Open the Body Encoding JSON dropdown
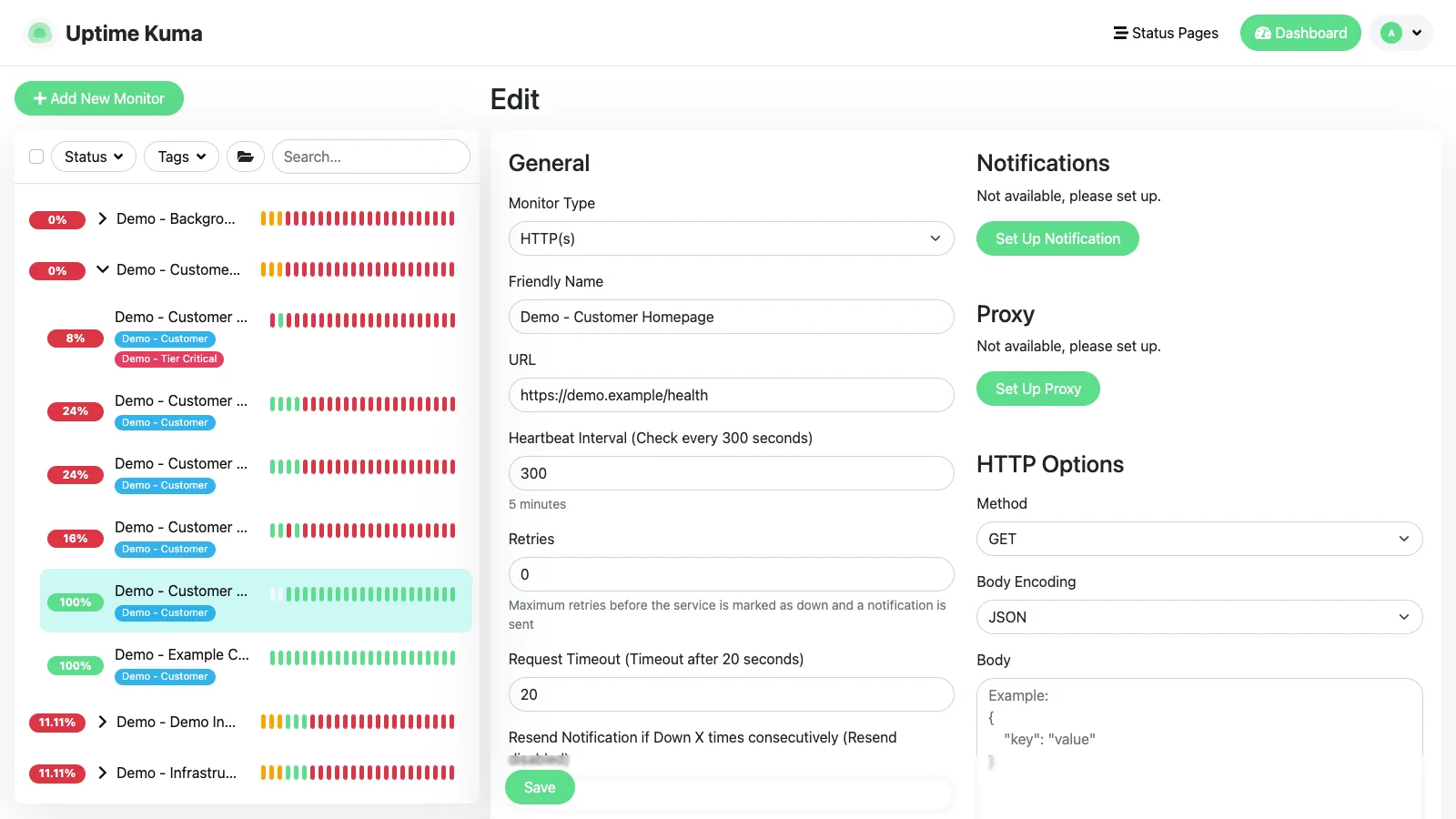This screenshot has width=1456, height=819. [x=1199, y=617]
